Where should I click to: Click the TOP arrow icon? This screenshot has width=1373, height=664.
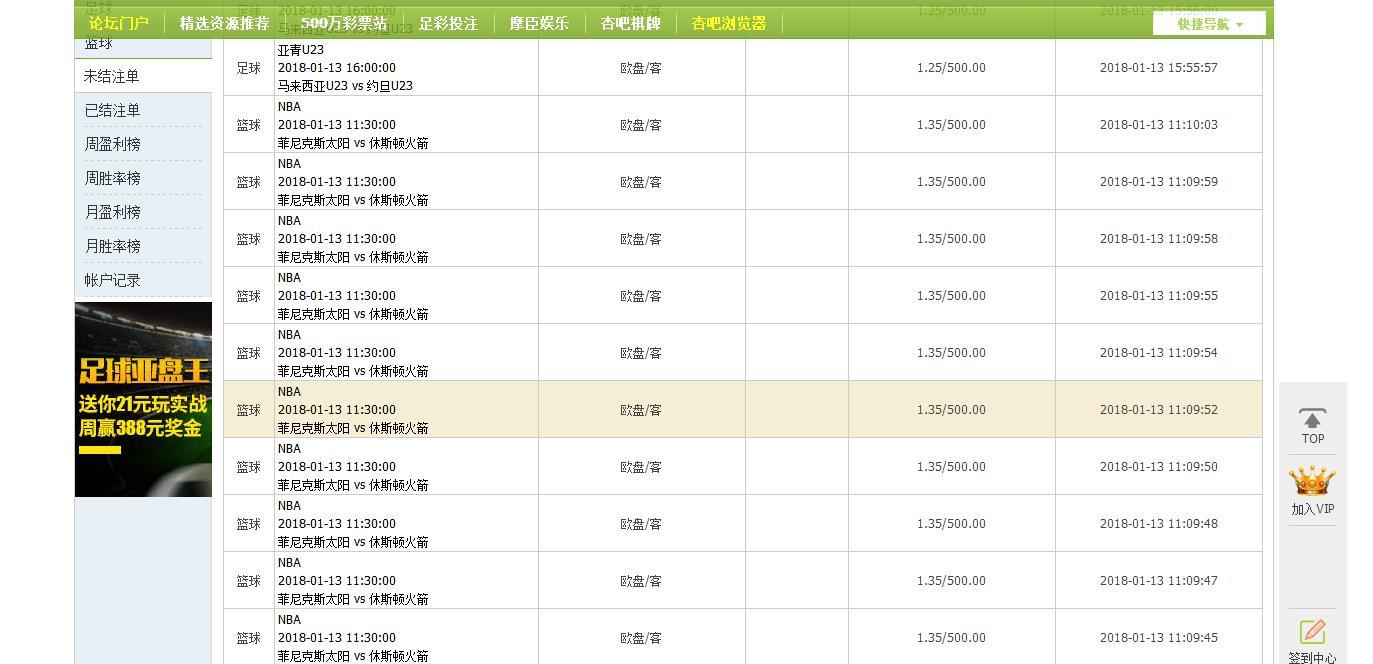1312,419
